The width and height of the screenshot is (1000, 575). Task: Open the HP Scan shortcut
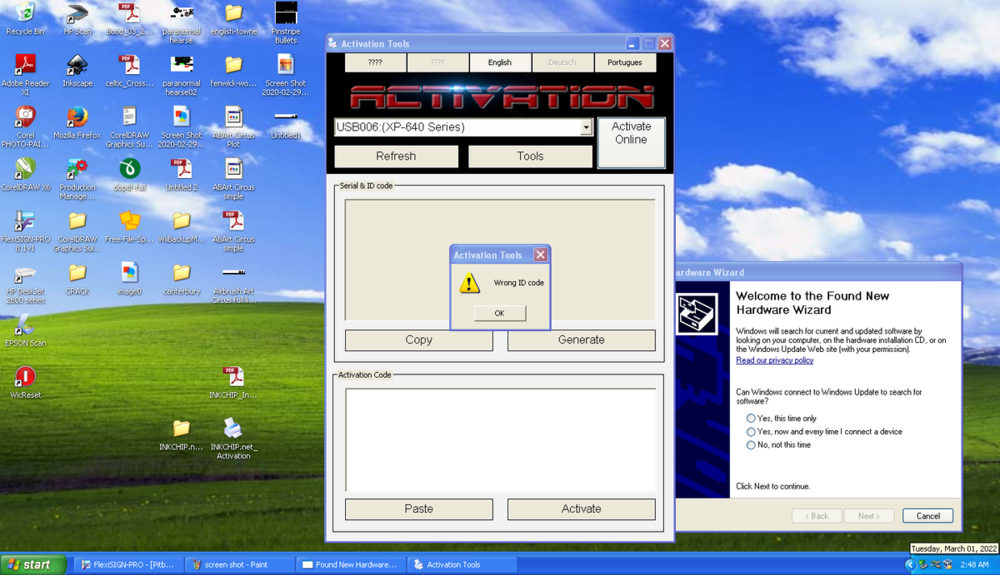coord(77,18)
